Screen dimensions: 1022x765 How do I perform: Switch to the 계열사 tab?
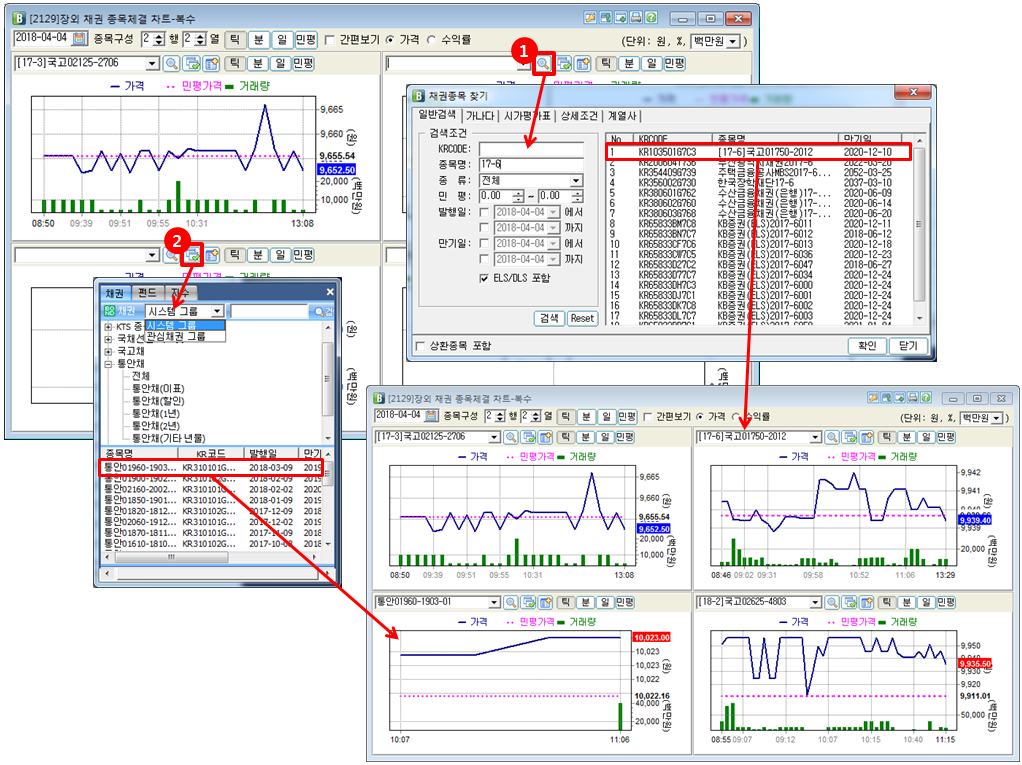(622, 116)
